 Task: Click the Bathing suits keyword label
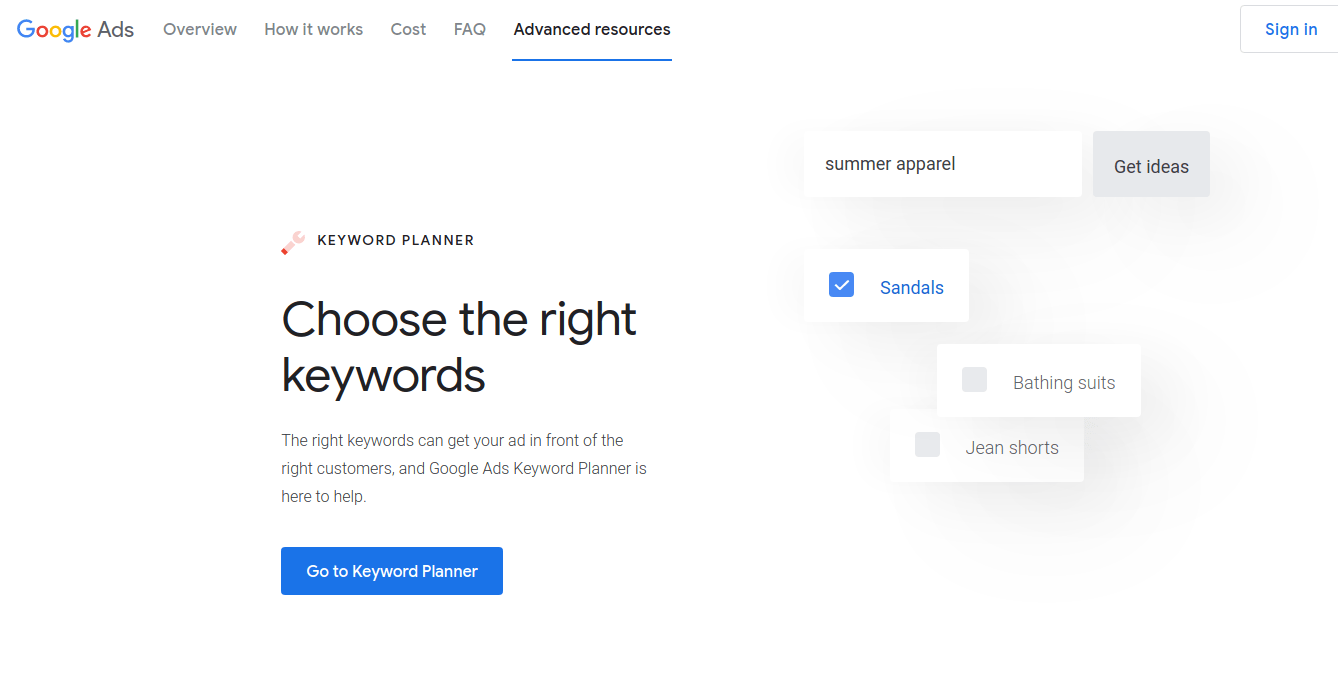pyautogui.click(x=1064, y=383)
